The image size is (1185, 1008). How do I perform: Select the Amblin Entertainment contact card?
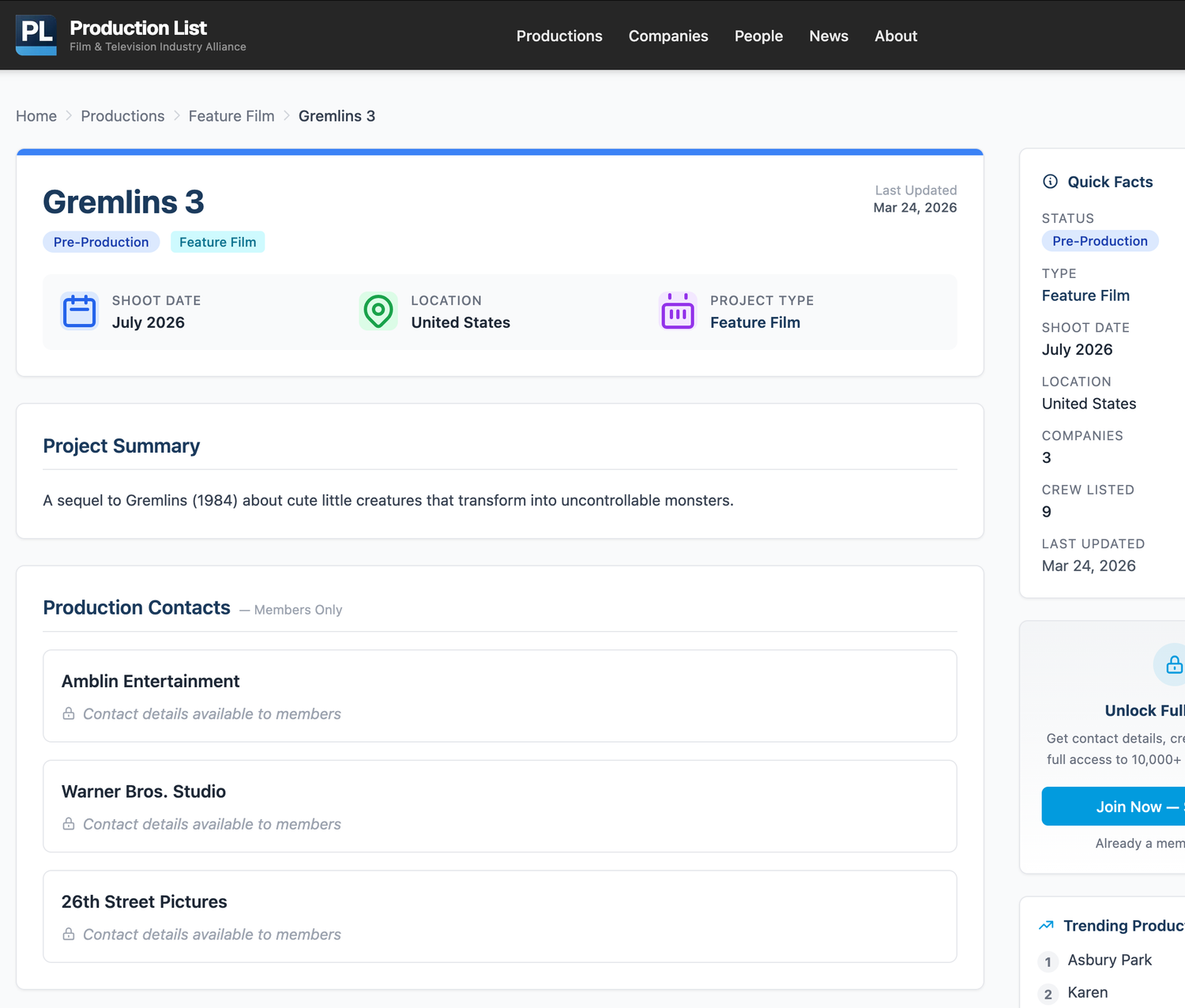[x=500, y=696]
